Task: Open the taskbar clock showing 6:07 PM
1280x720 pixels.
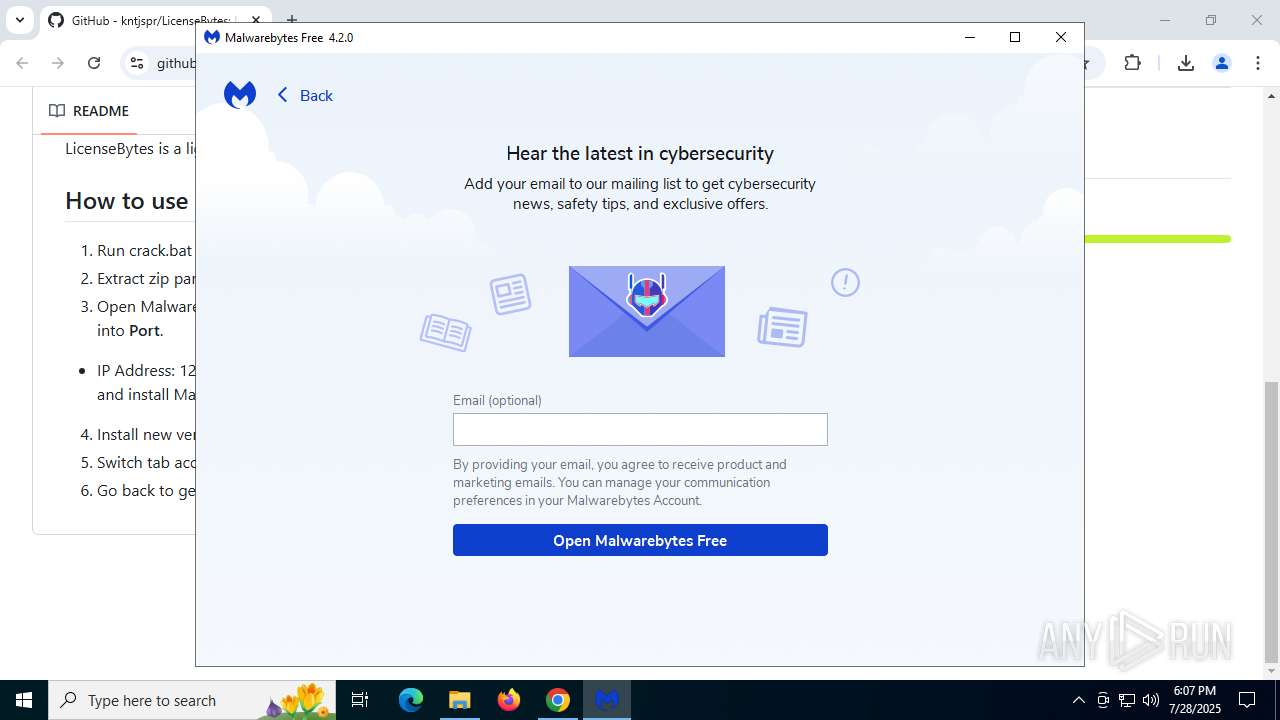Action: (1195, 700)
